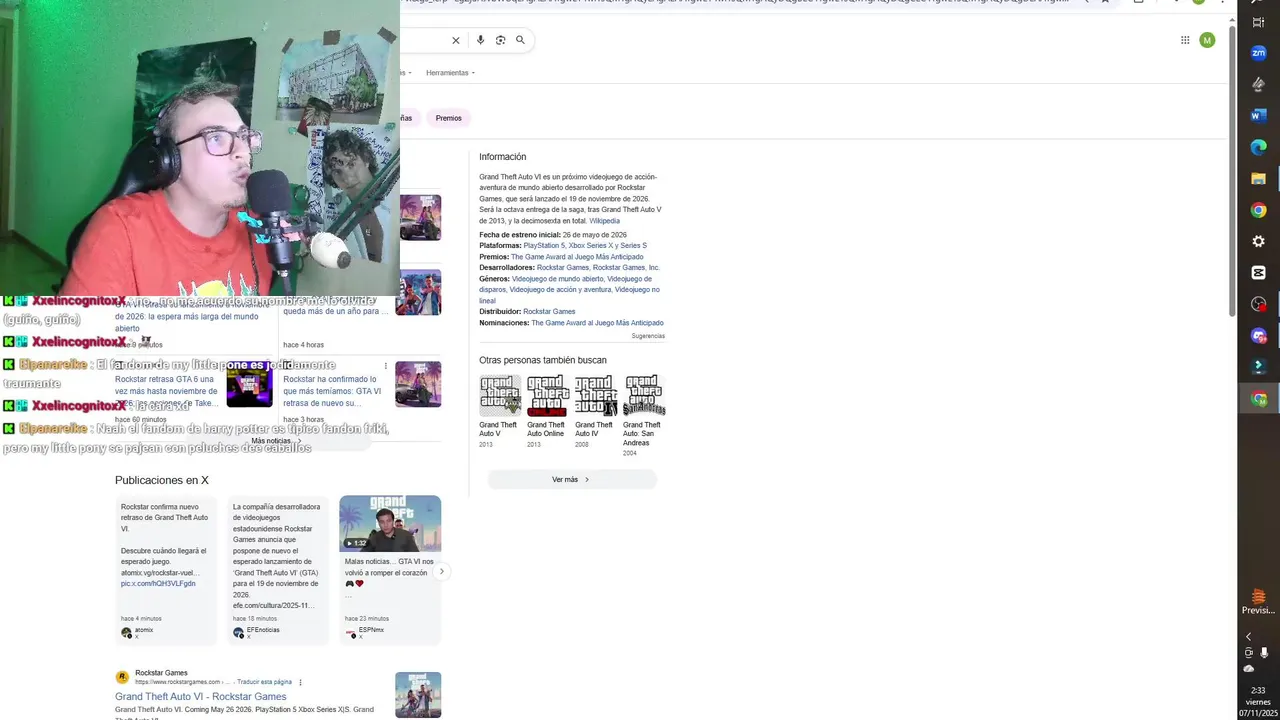Click the Sugerencias feedback link

648,336
